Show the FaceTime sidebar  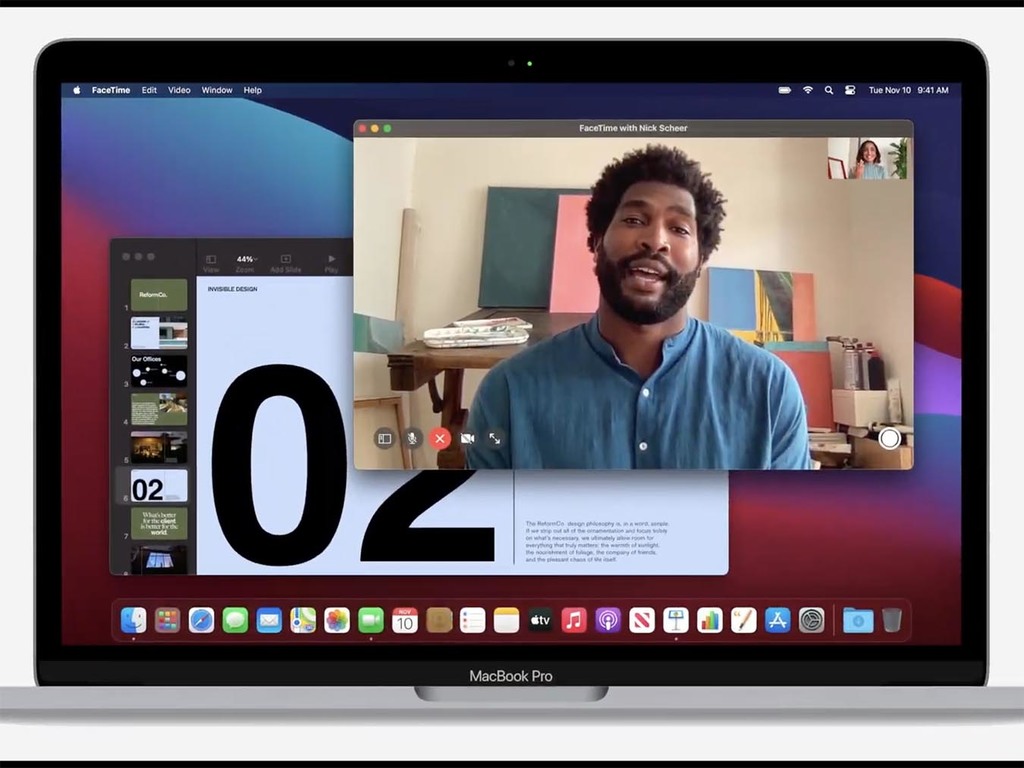385,438
